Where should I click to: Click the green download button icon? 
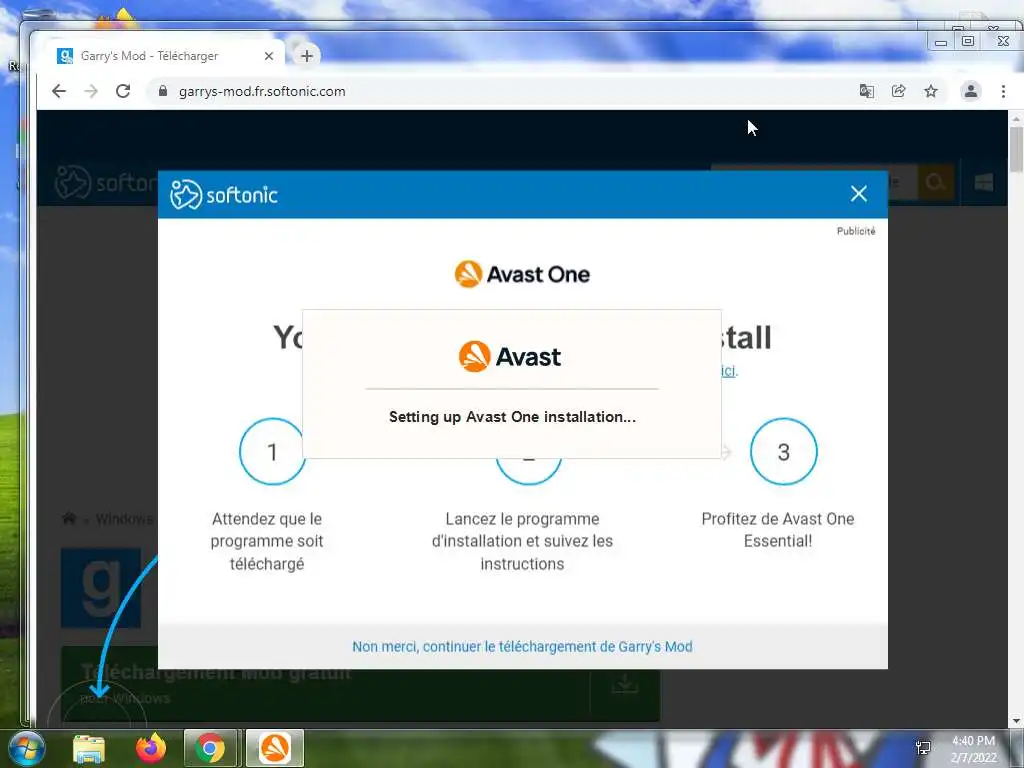point(625,684)
